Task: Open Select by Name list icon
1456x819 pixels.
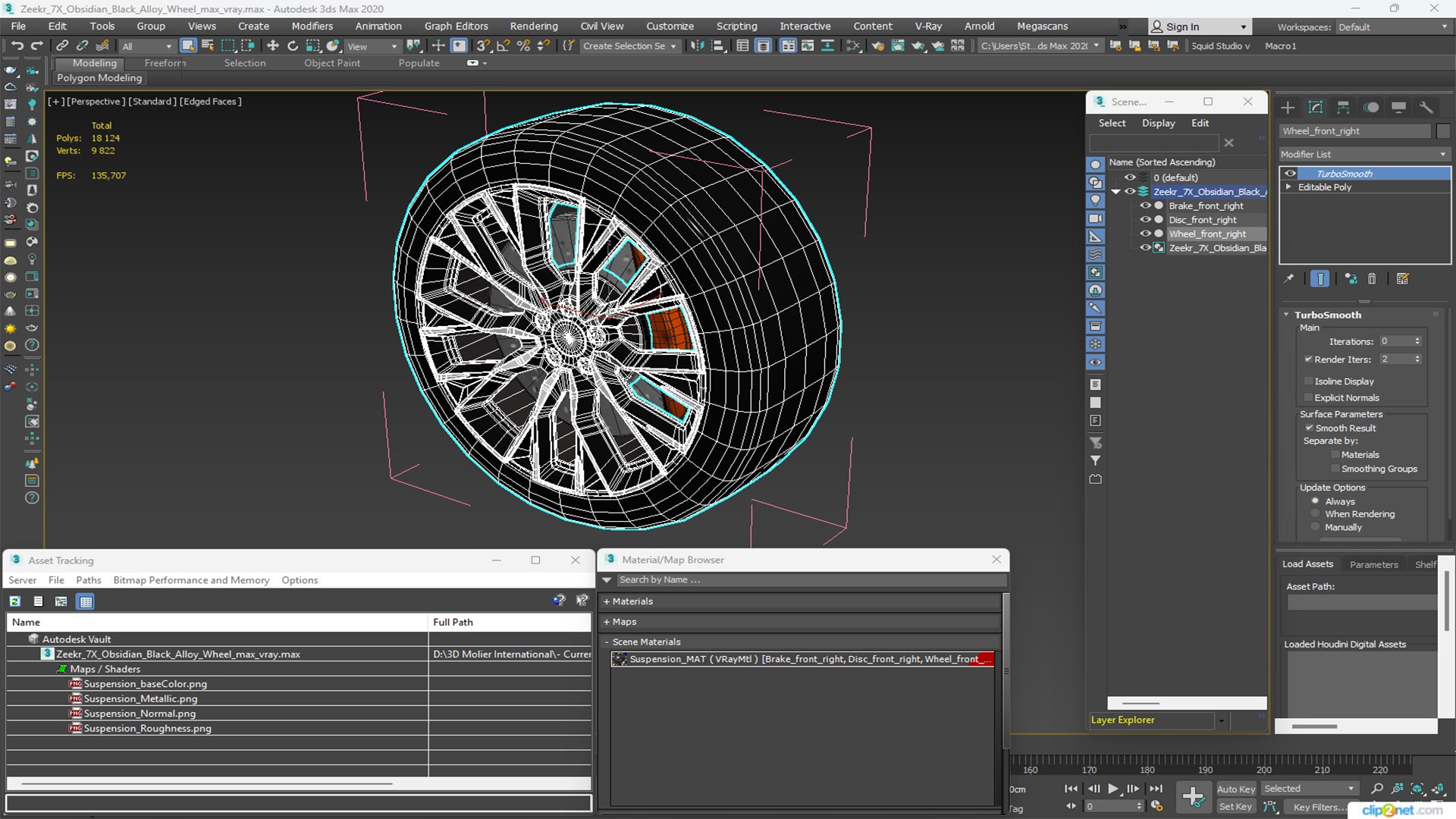Action: point(208,46)
